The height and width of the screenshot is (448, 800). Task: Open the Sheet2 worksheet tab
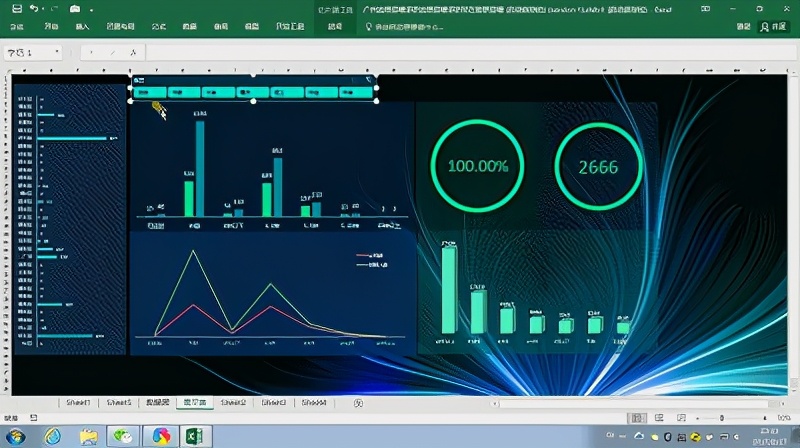coord(233,403)
